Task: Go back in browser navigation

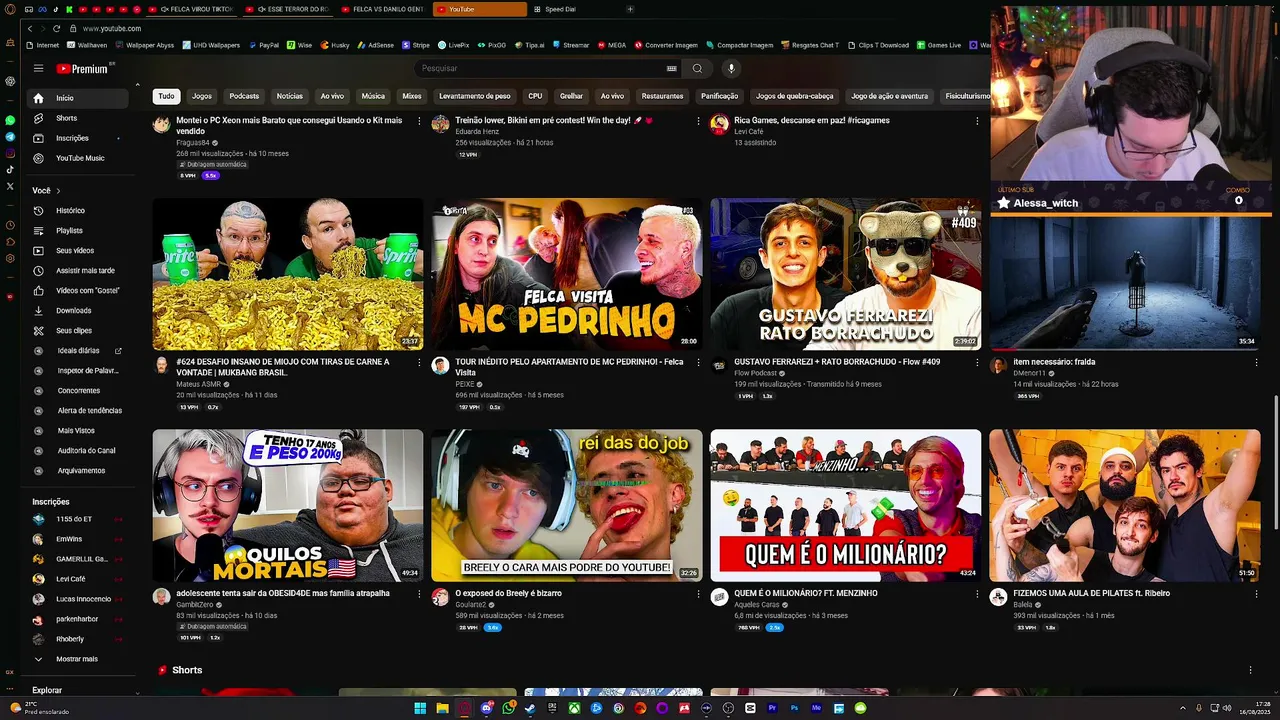Action: coord(29,29)
